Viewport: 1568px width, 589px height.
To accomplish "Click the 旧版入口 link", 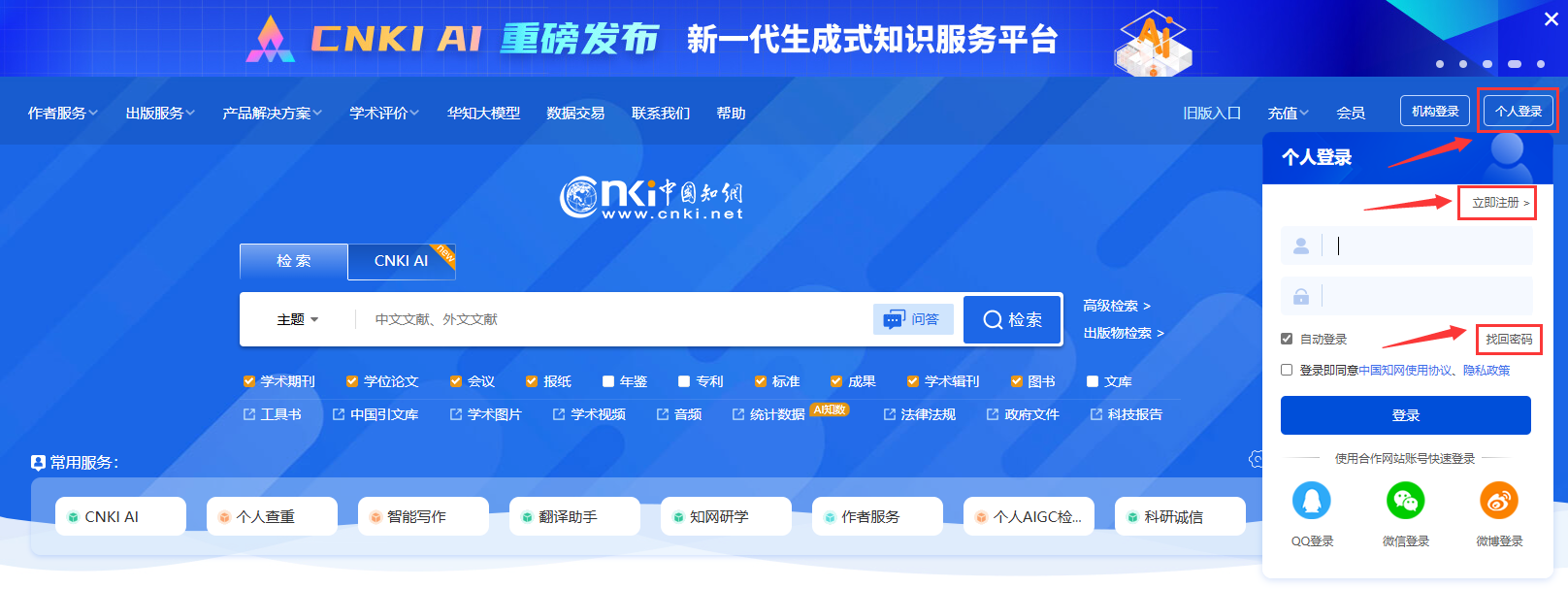I will point(1212,114).
